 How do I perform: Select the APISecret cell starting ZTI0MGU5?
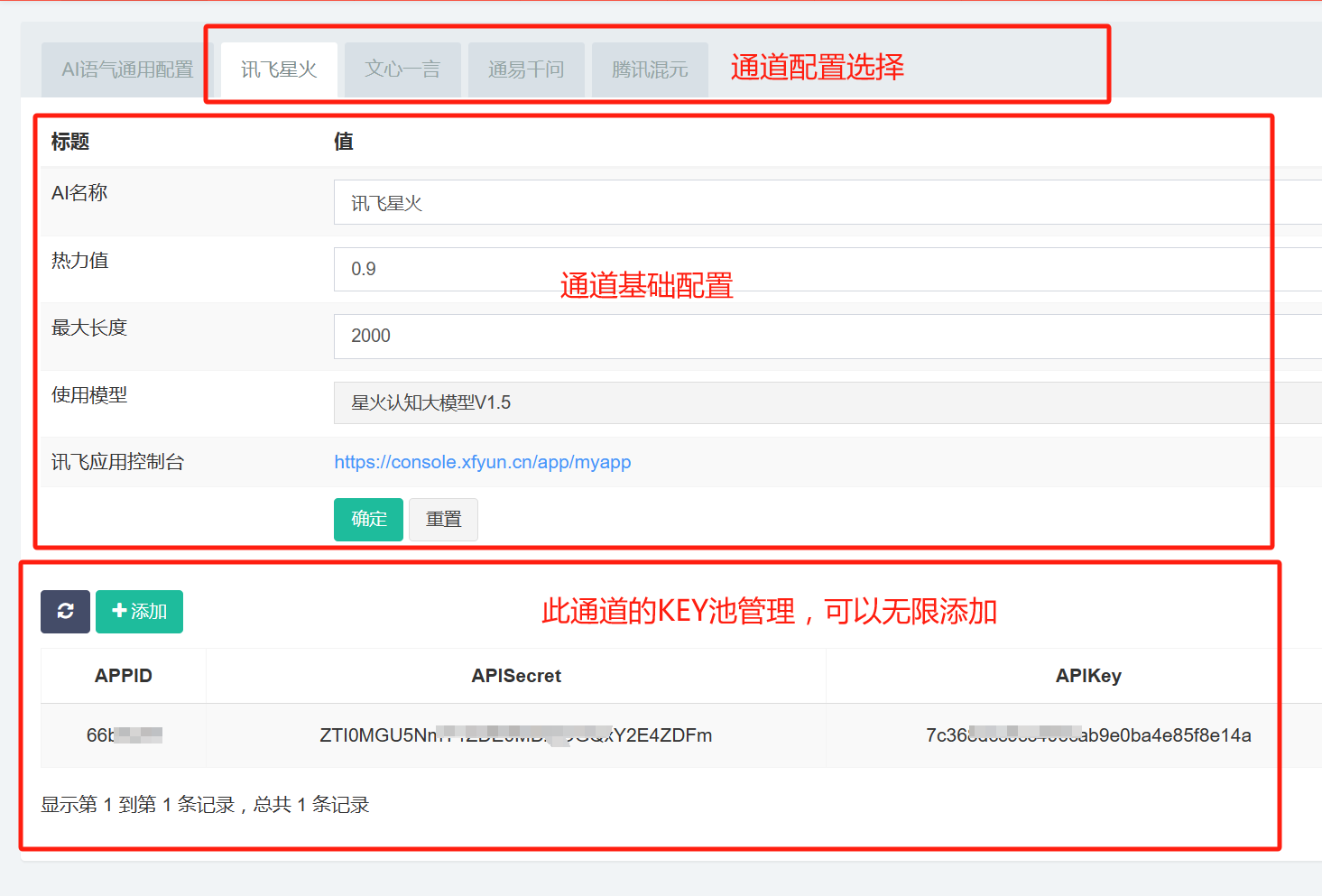point(516,735)
